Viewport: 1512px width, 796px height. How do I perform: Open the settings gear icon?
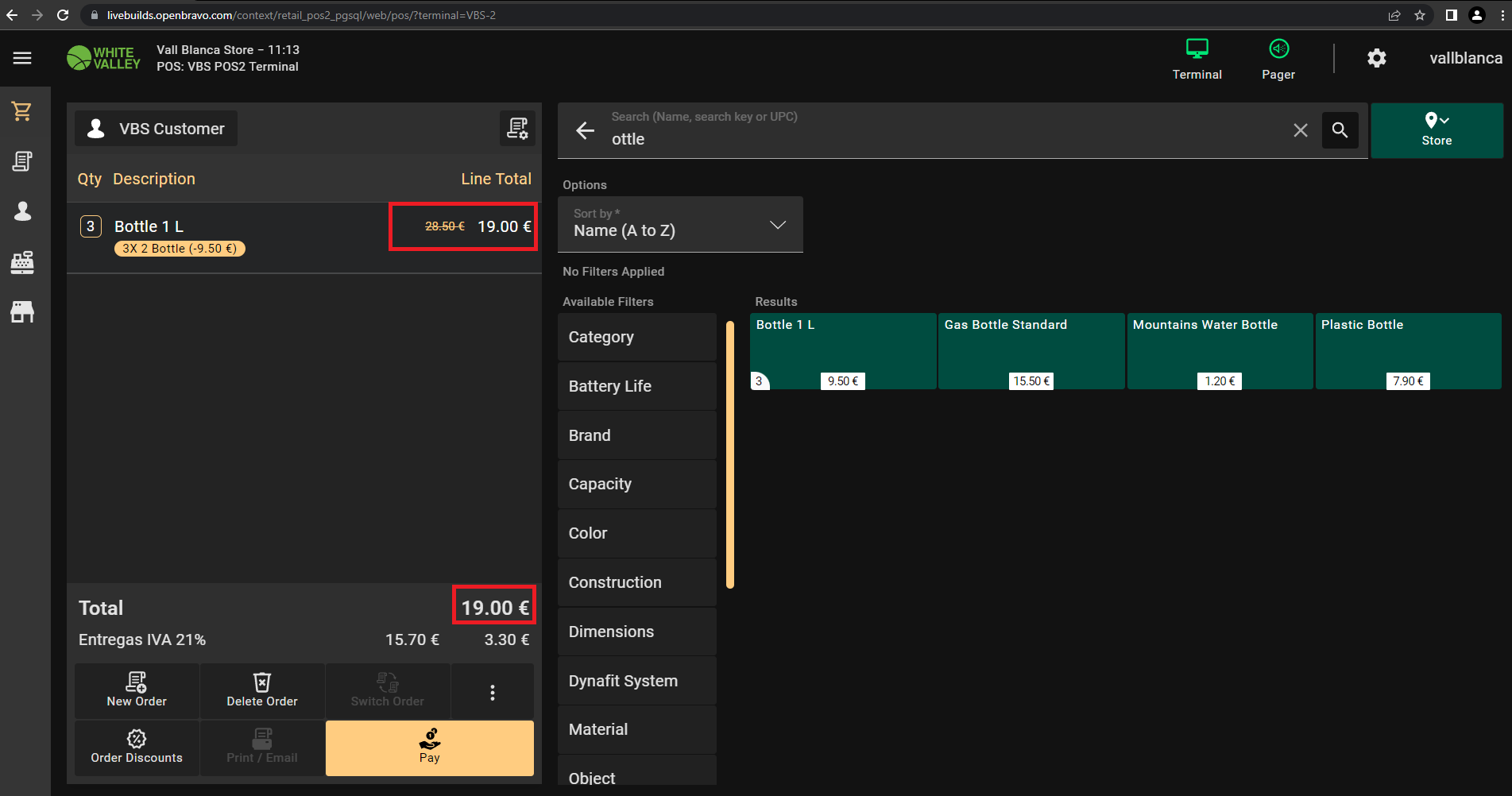coord(1376,58)
